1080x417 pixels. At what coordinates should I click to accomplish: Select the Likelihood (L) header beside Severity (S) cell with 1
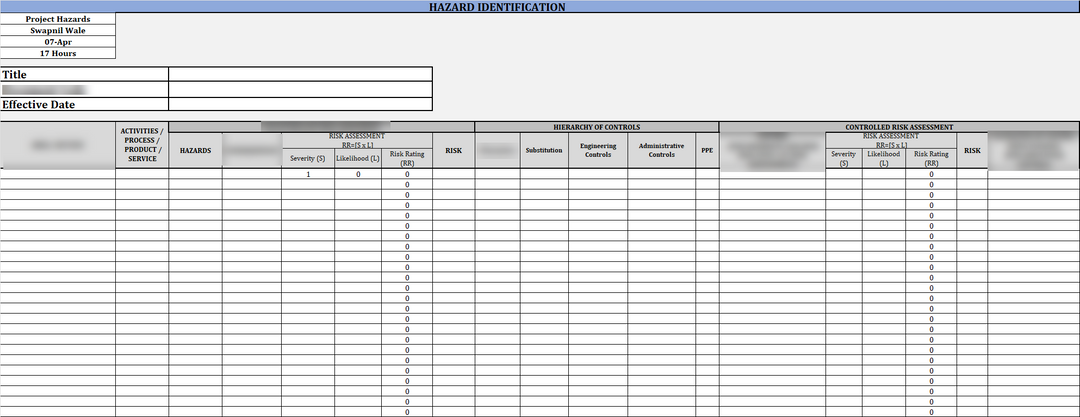[x=358, y=159]
